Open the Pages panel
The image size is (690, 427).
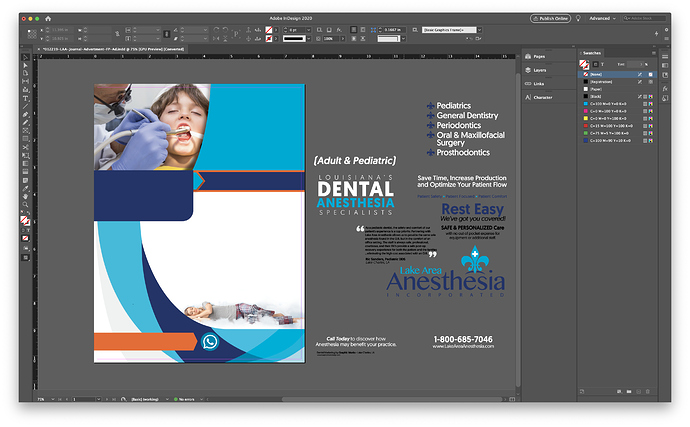coord(539,56)
